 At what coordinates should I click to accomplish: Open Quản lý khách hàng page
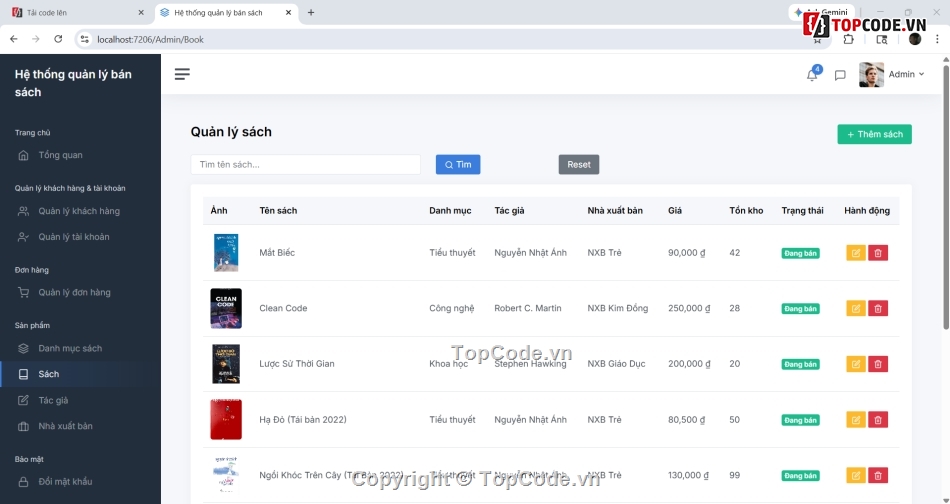[80, 211]
